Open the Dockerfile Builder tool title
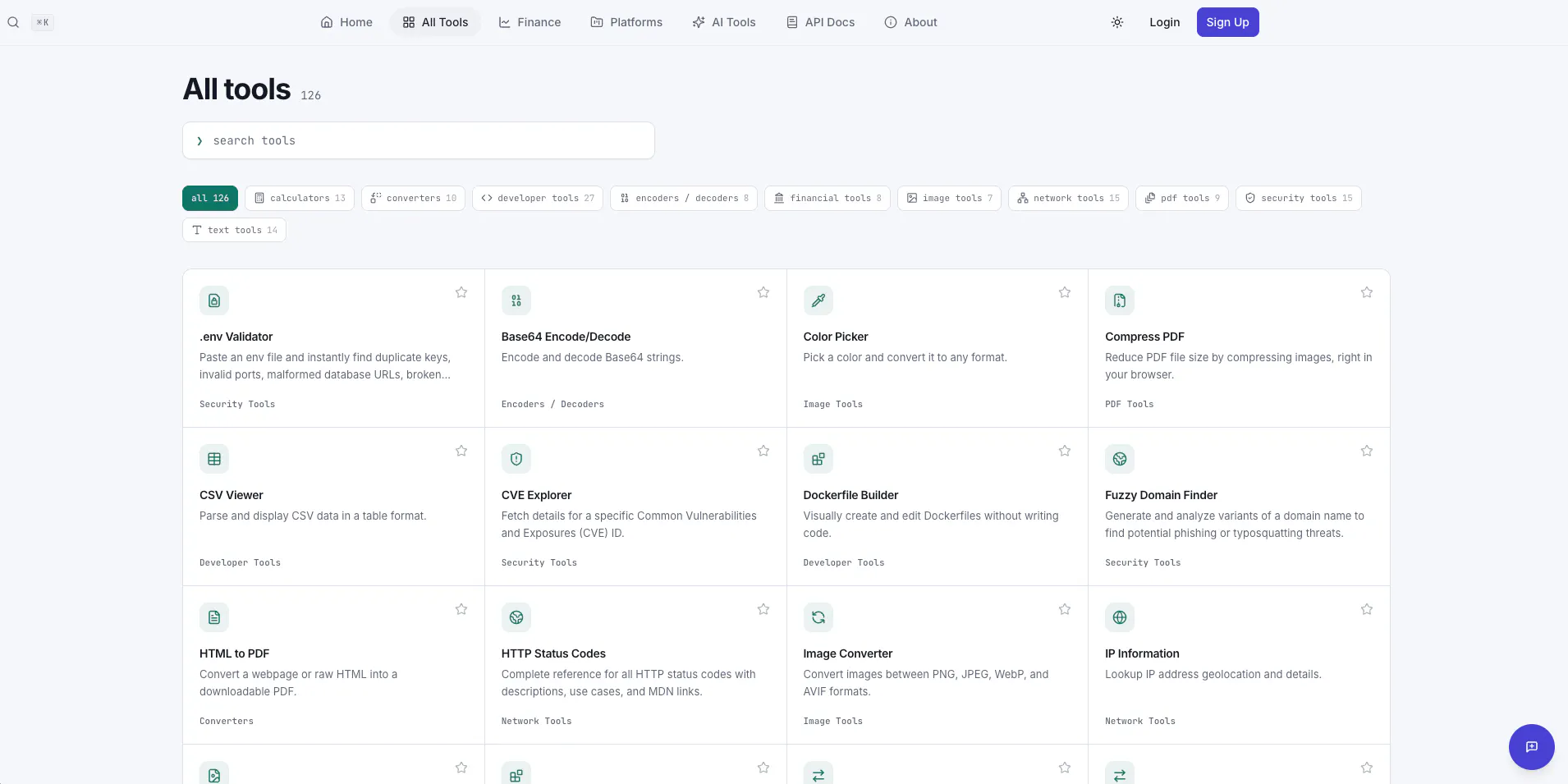 click(x=850, y=495)
